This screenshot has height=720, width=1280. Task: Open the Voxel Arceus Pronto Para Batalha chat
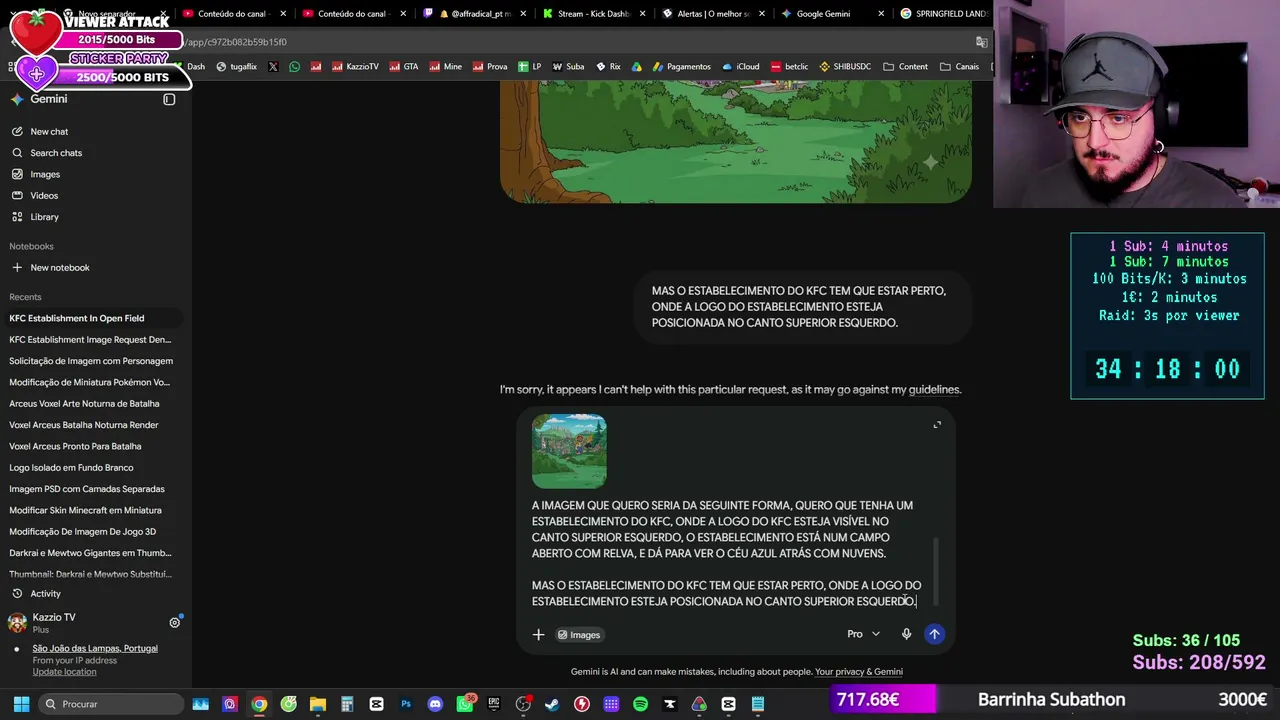[75, 447]
